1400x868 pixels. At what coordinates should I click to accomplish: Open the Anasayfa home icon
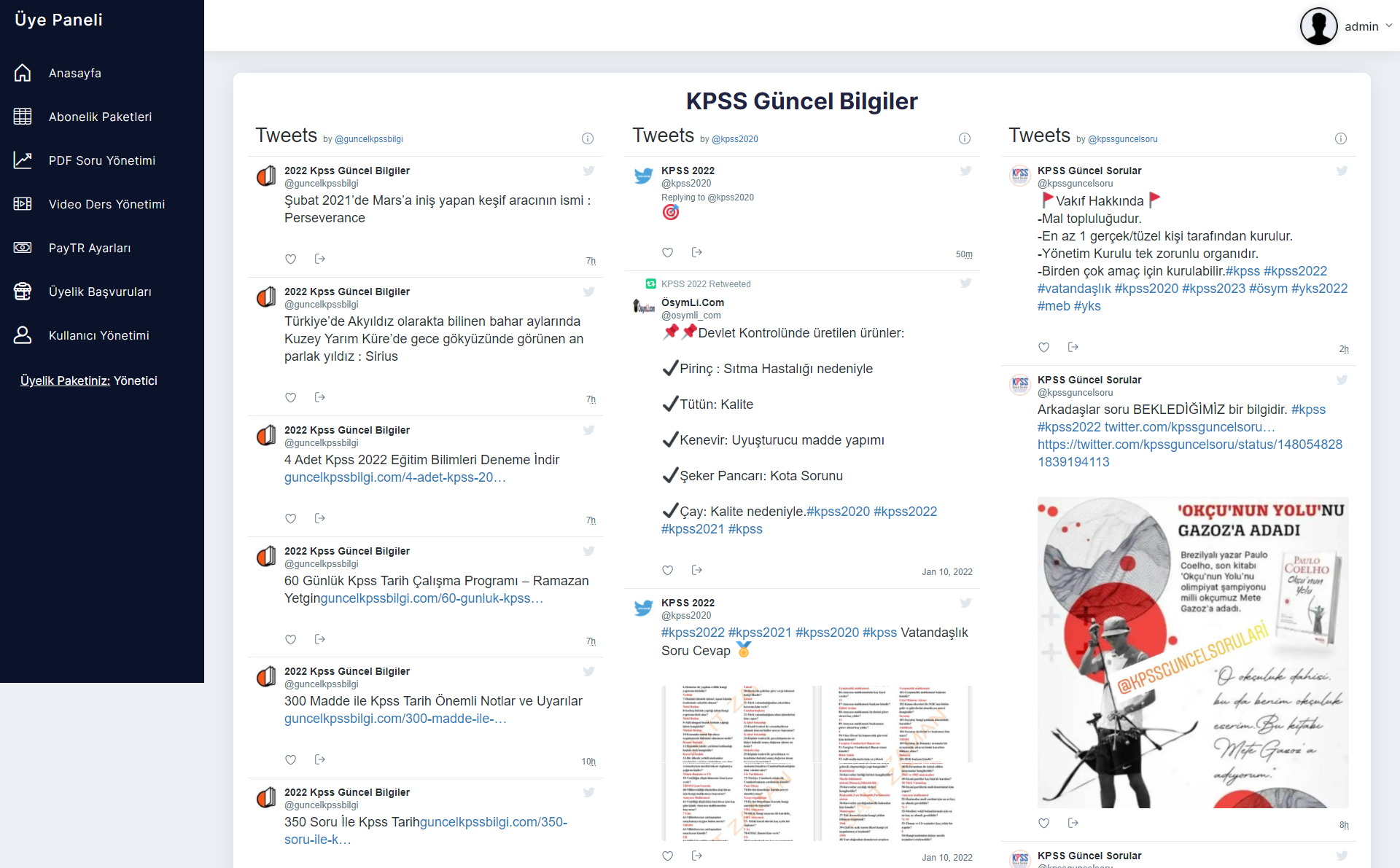pos(23,73)
